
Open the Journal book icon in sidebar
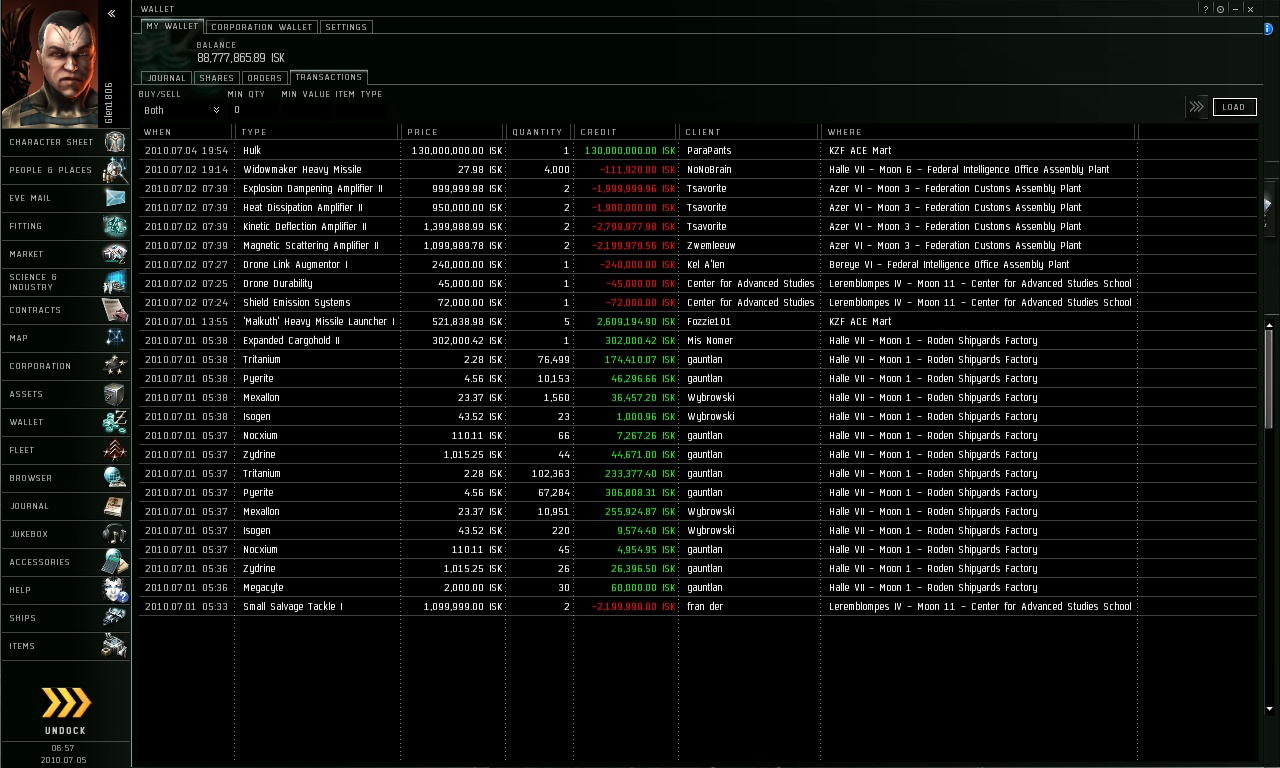click(x=115, y=506)
